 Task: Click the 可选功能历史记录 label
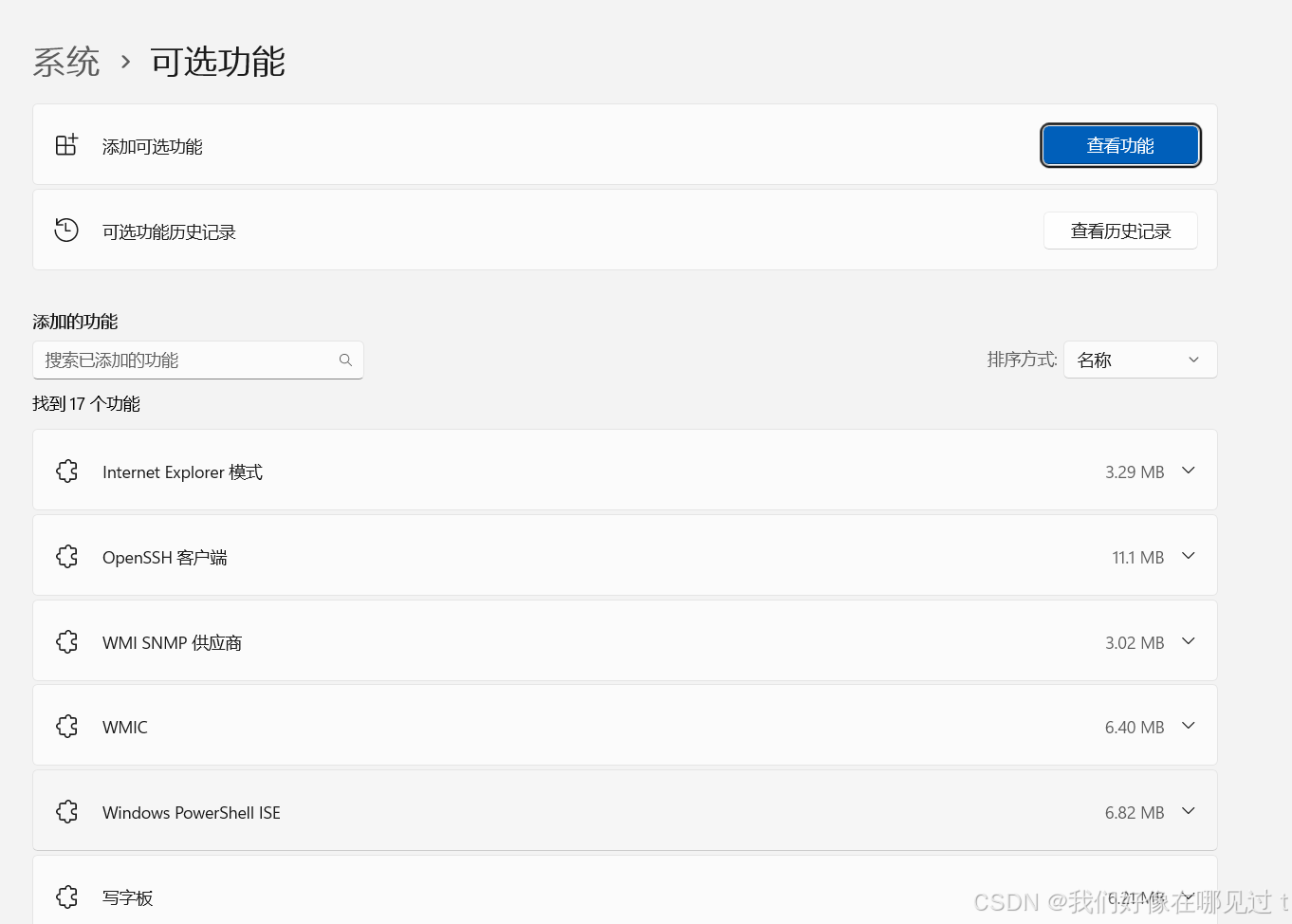pyautogui.click(x=169, y=231)
